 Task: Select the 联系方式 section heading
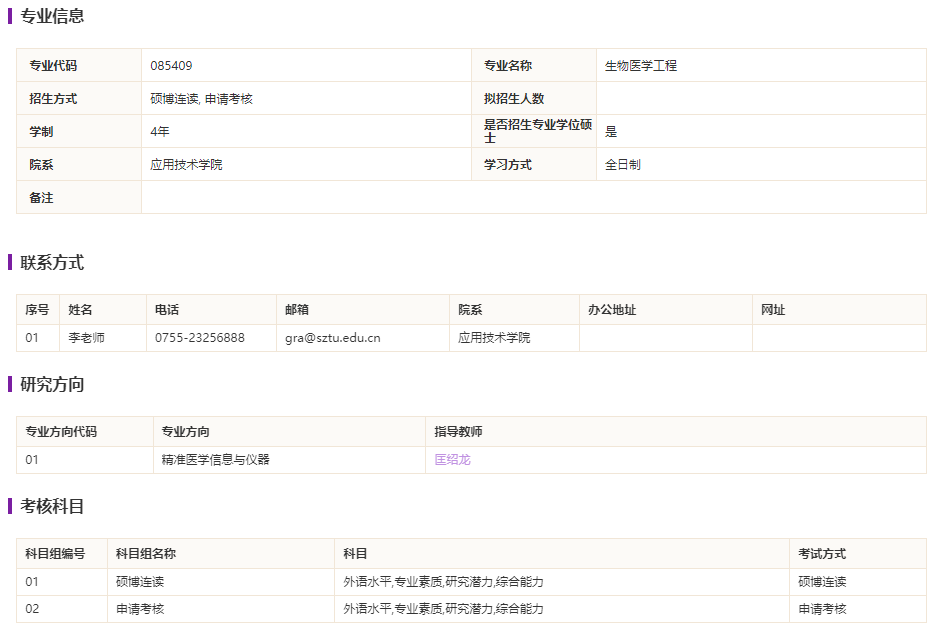[x=52, y=263]
